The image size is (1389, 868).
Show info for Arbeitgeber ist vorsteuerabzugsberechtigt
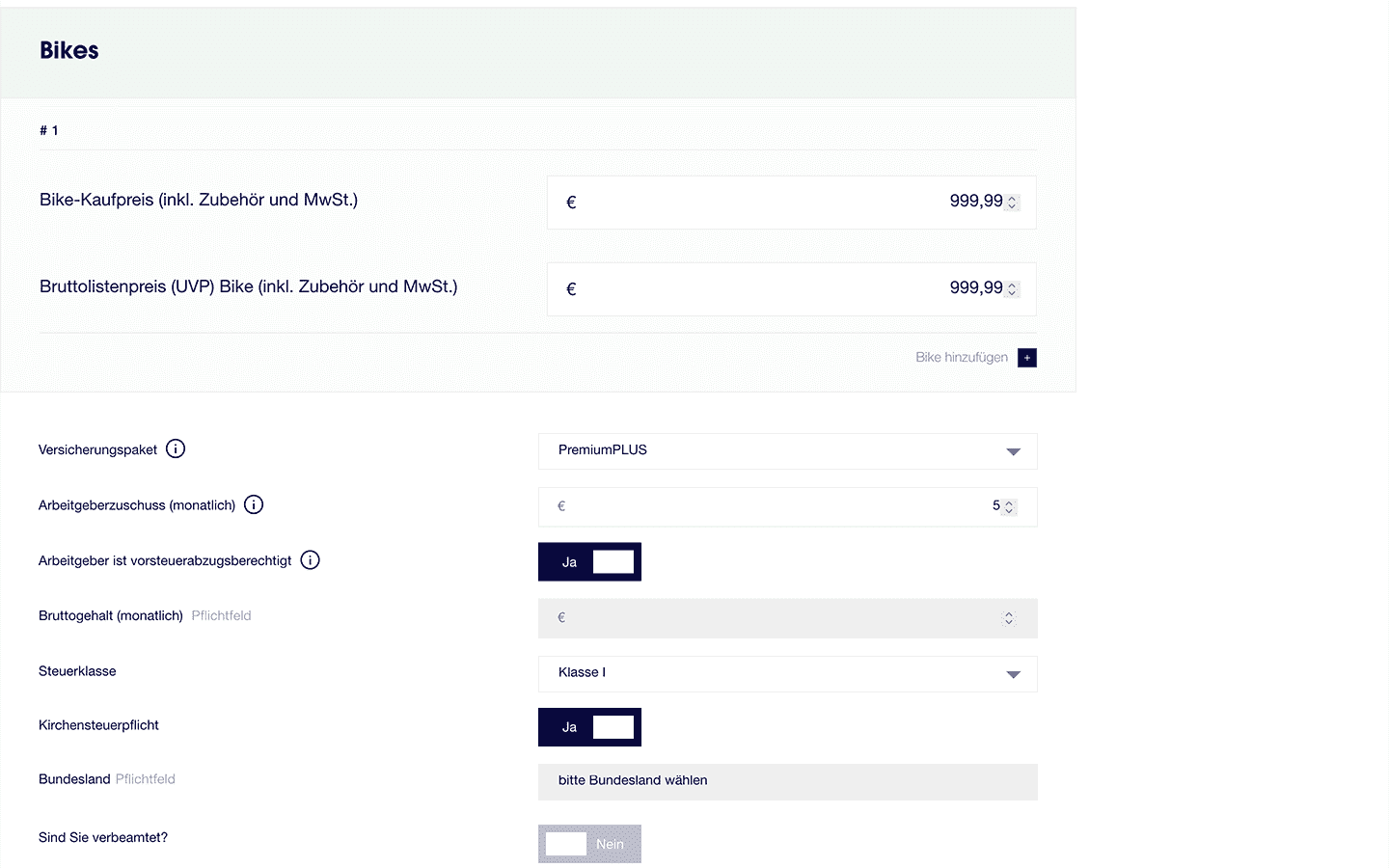coord(310,560)
